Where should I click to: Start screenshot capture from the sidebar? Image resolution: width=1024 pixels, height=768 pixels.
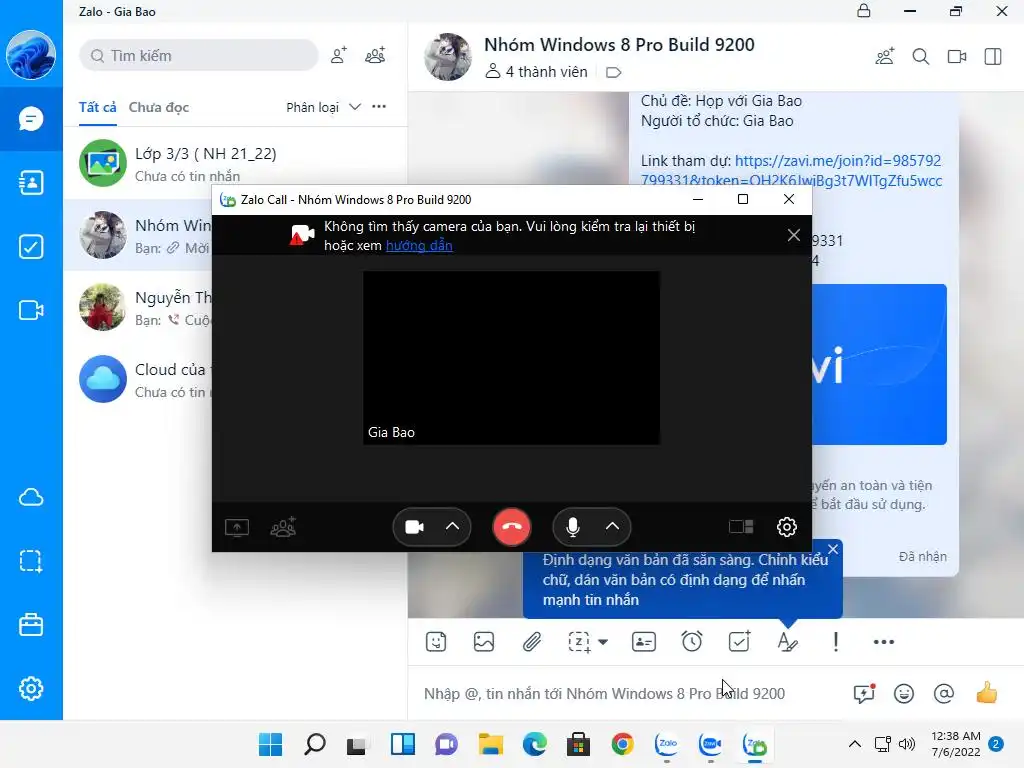coord(31,561)
